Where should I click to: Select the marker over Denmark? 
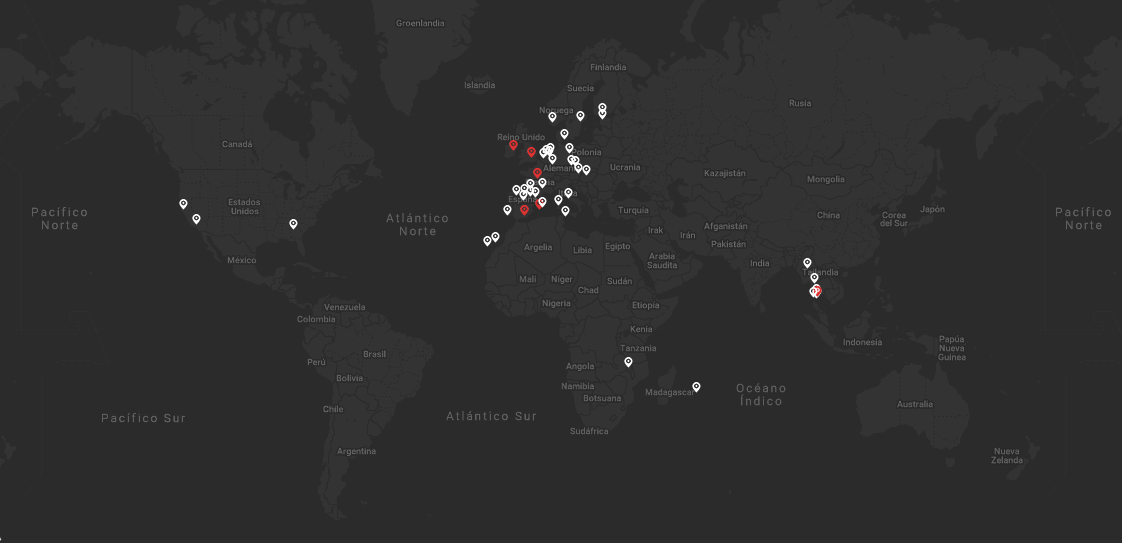coord(564,134)
